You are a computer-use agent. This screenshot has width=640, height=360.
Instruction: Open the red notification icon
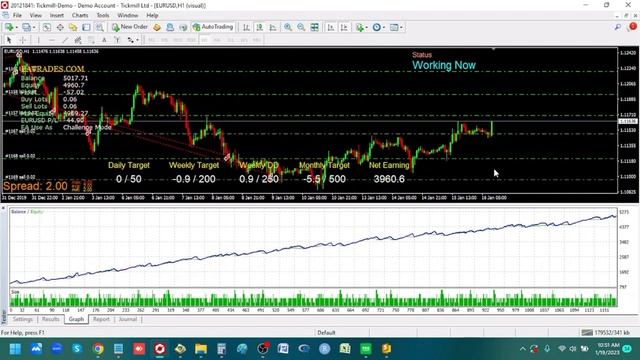tap(632, 27)
